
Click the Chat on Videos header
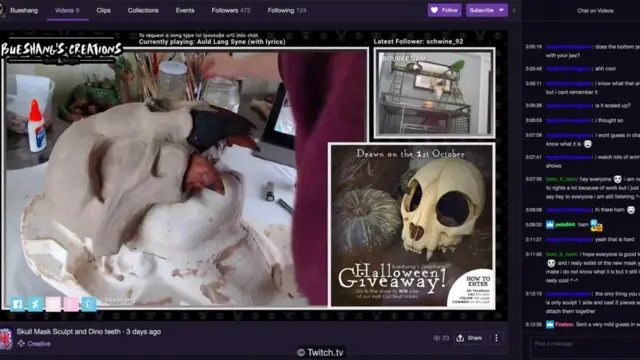point(595,11)
